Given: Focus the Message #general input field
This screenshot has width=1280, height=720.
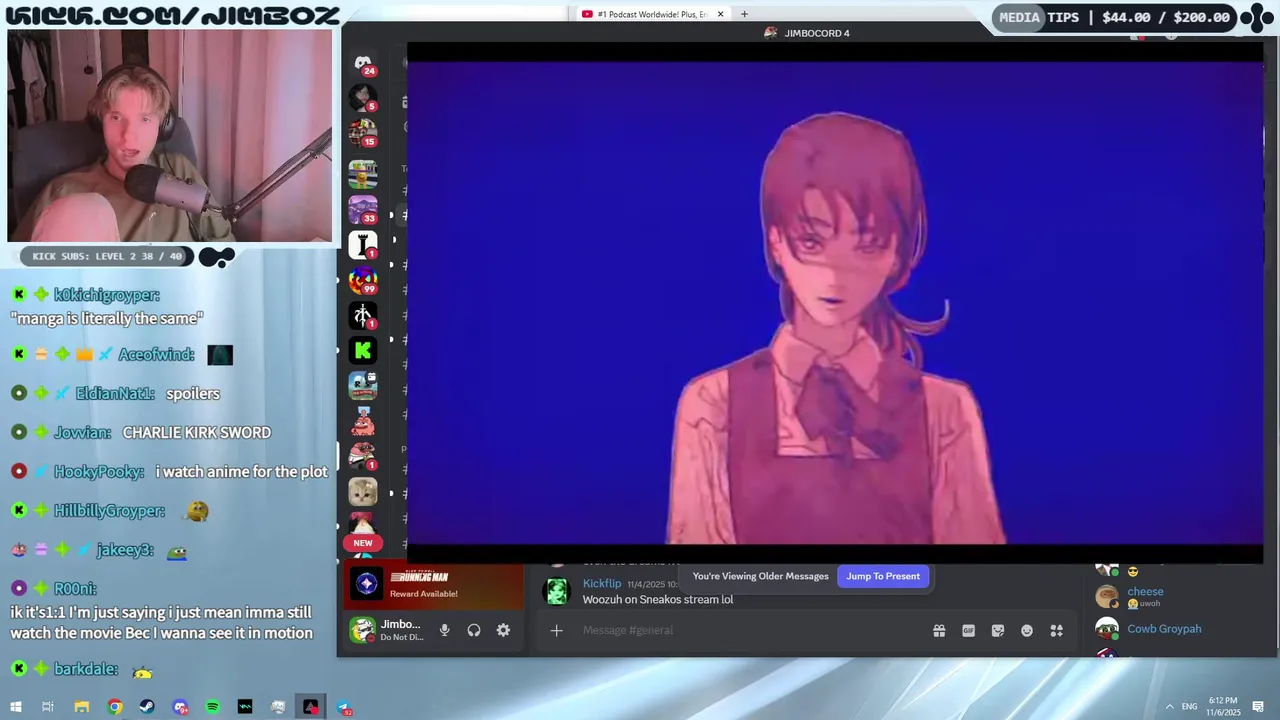Looking at the screenshot, I should pos(750,630).
